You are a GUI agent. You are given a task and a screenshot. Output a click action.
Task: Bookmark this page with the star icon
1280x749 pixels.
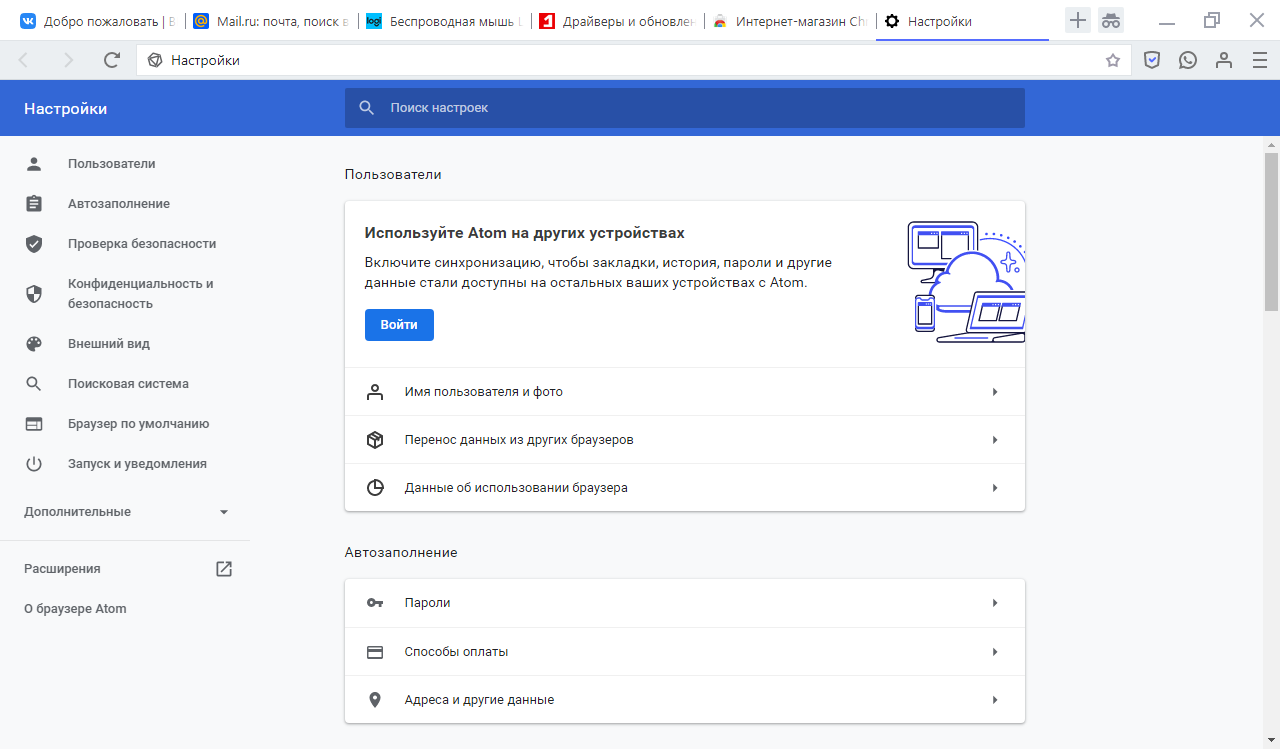(x=1113, y=60)
